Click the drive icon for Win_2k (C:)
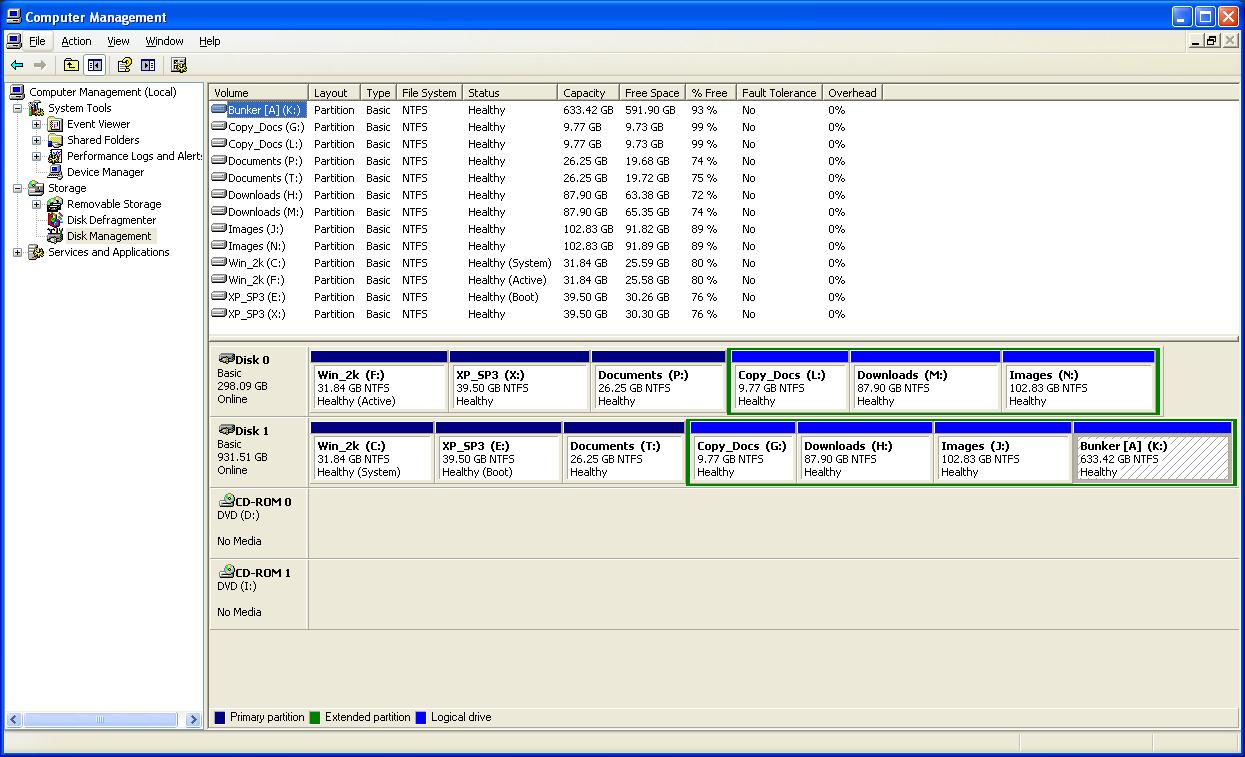Image resolution: width=1245 pixels, height=757 pixels. [x=219, y=263]
